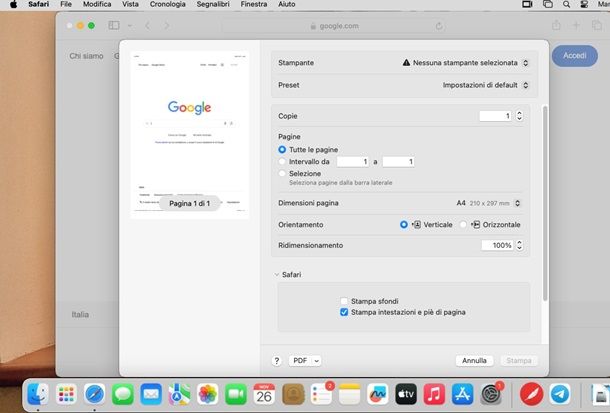Click the Ridimensionamento 100% field
Image resolution: width=610 pixels, height=413 pixels.
pos(498,245)
